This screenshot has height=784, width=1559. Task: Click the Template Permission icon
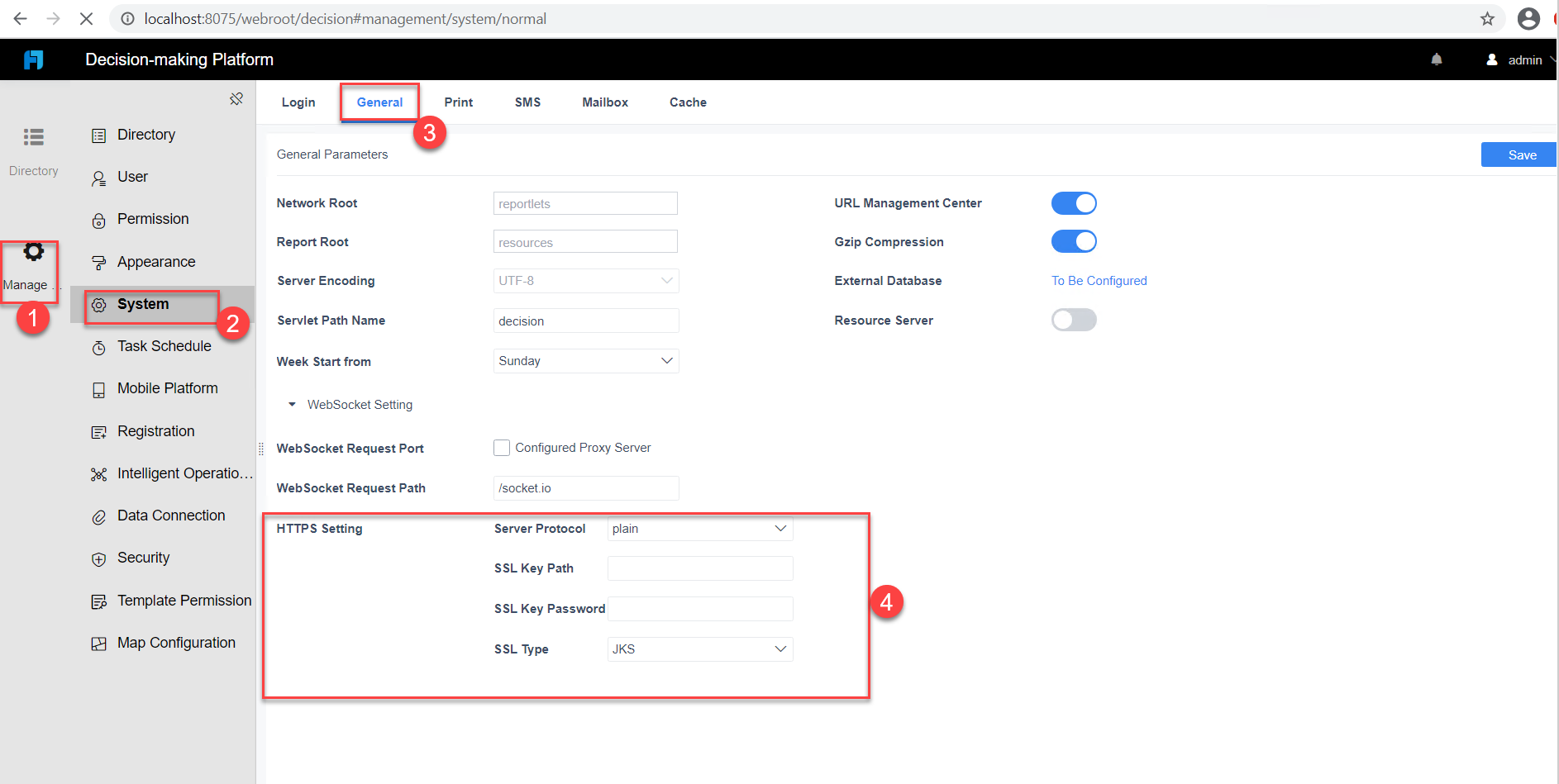99,601
